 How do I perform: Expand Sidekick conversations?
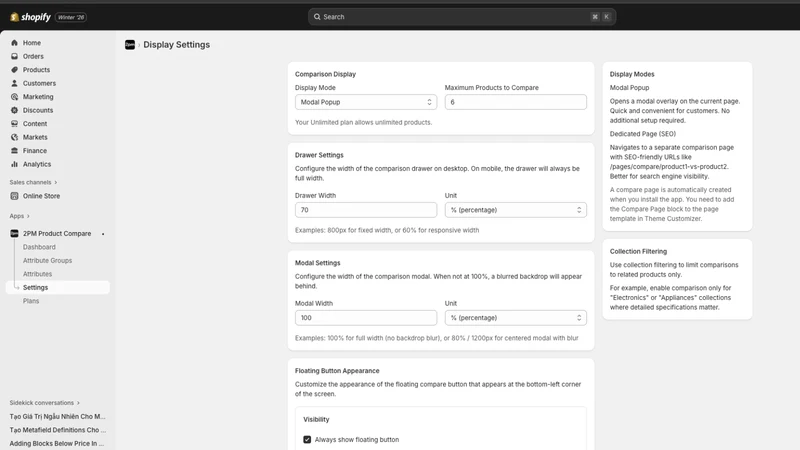[x=44, y=403]
